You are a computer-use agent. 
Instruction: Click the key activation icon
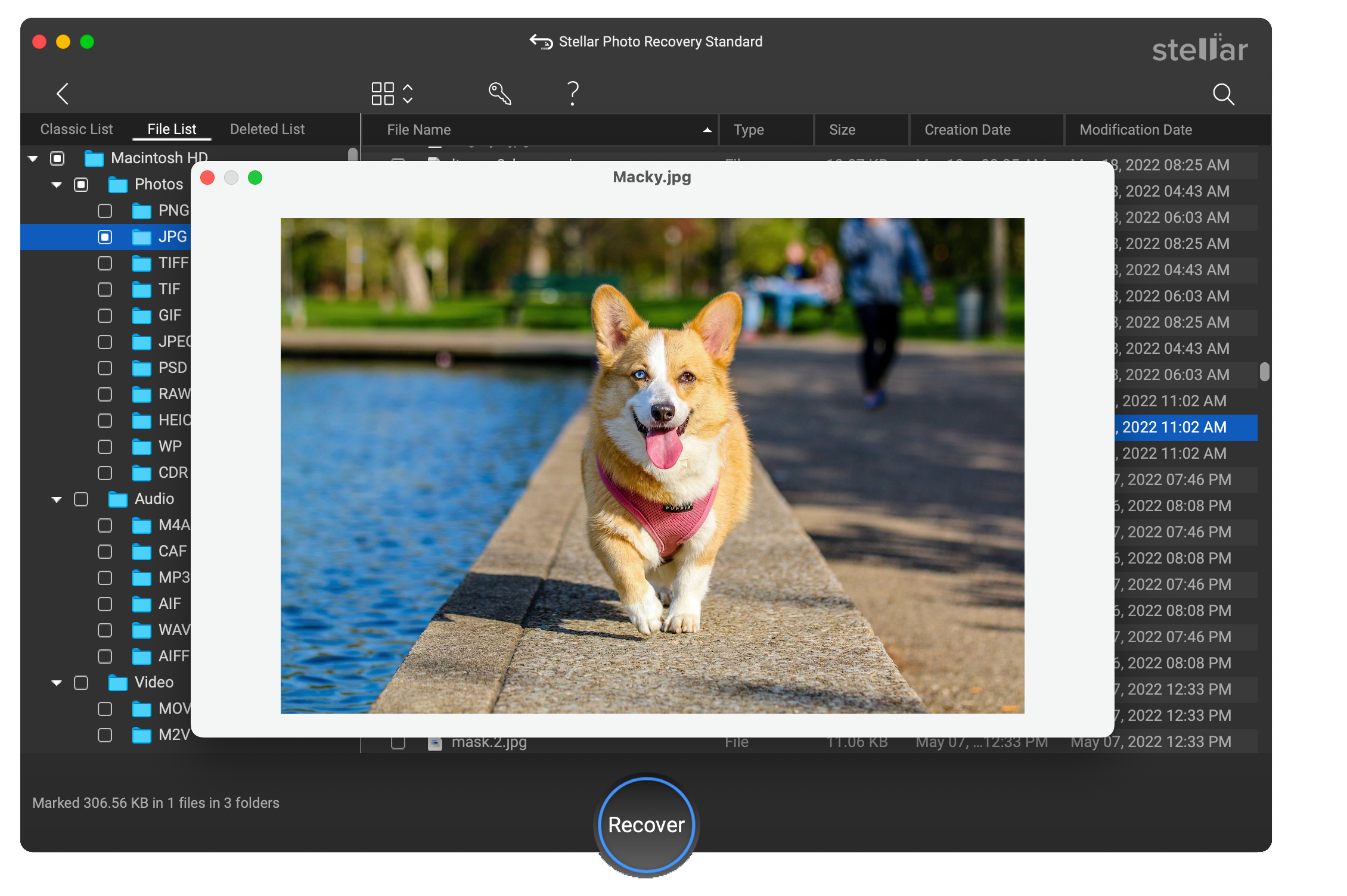(x=499, y=94)
